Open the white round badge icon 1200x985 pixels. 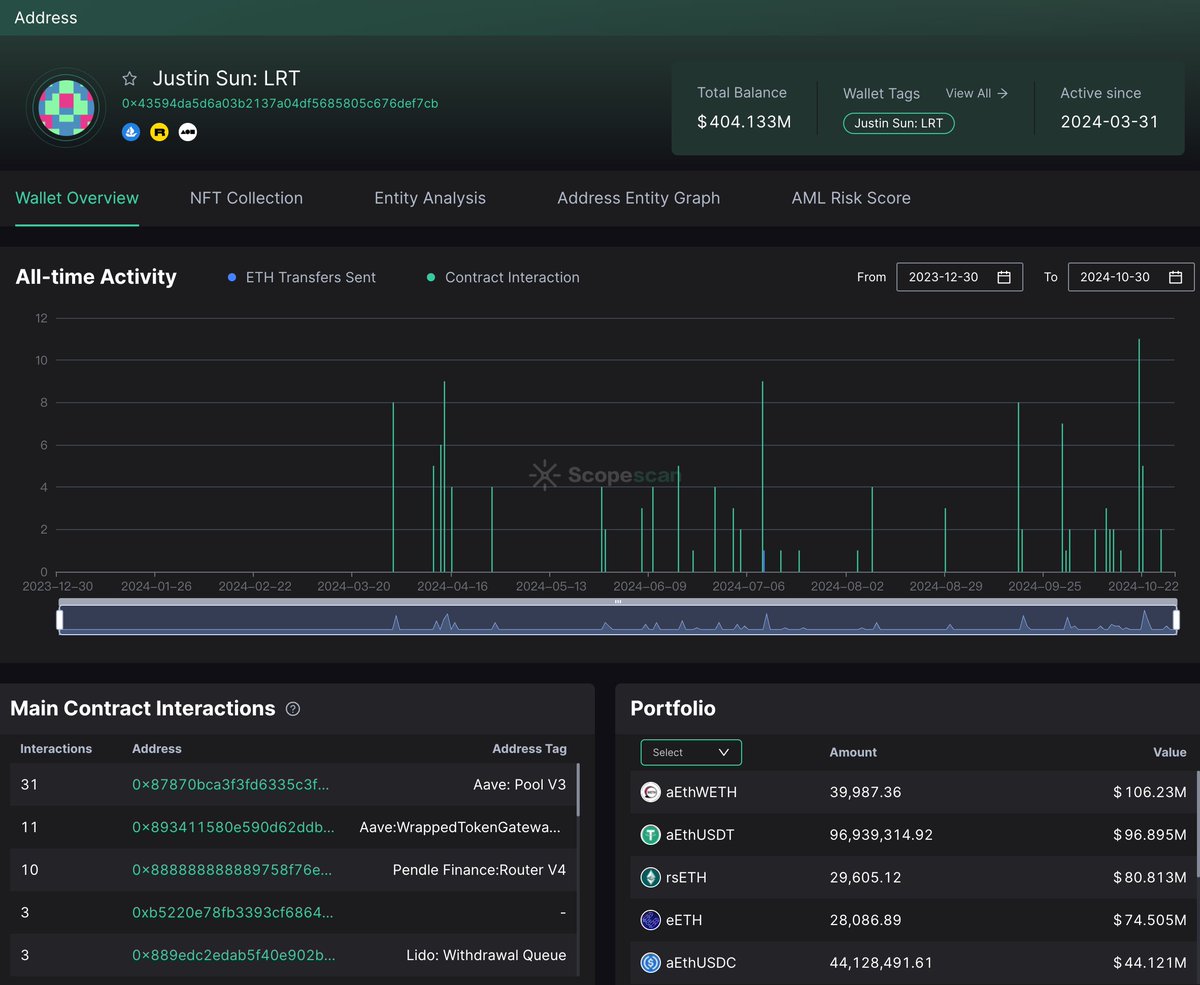coord(187,132)
